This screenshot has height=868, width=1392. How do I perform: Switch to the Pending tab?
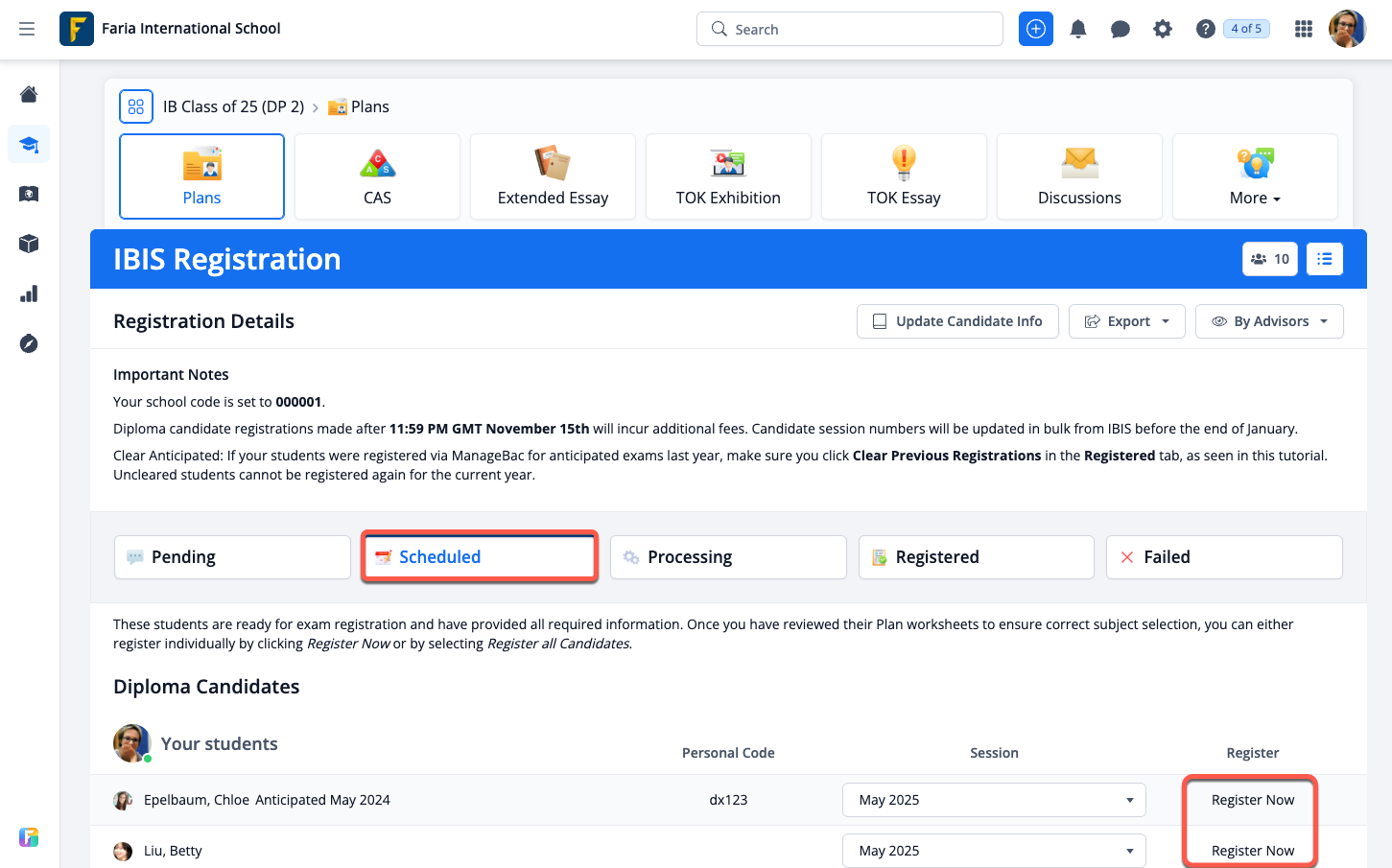pyautogui.click(x=232, y=557)
